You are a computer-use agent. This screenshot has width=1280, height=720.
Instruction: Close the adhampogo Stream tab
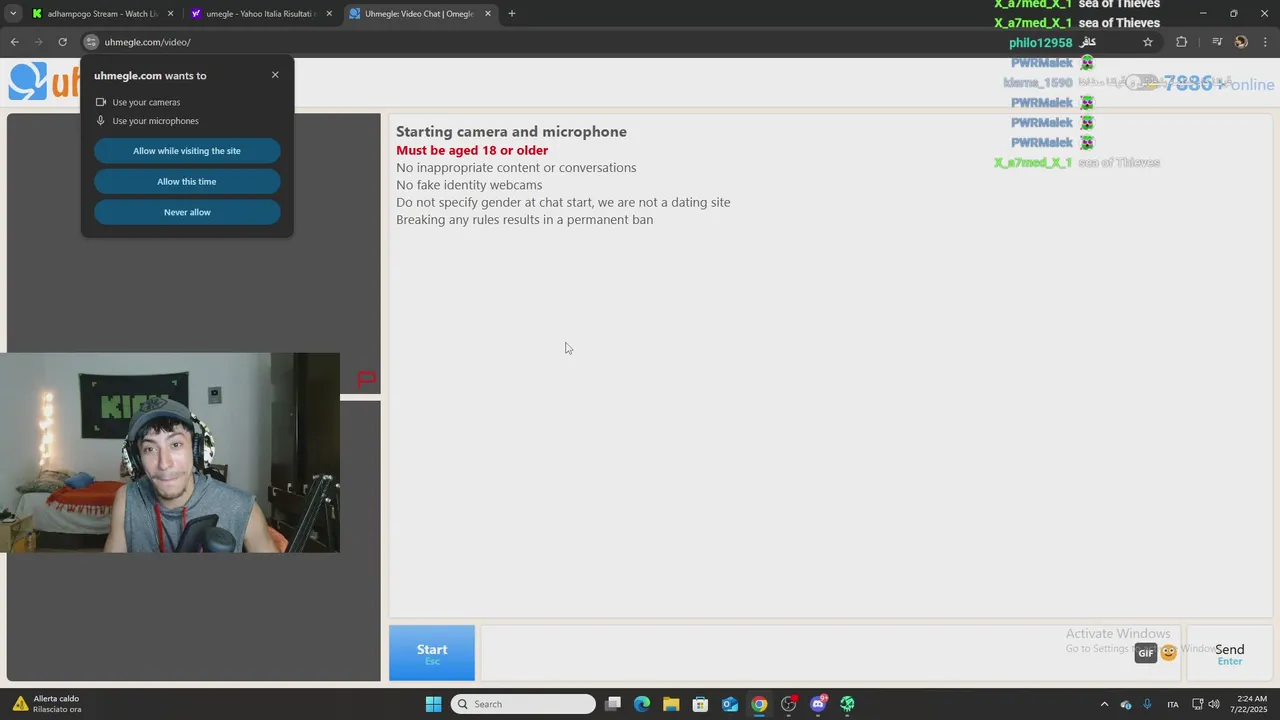(x=170, y=14)
